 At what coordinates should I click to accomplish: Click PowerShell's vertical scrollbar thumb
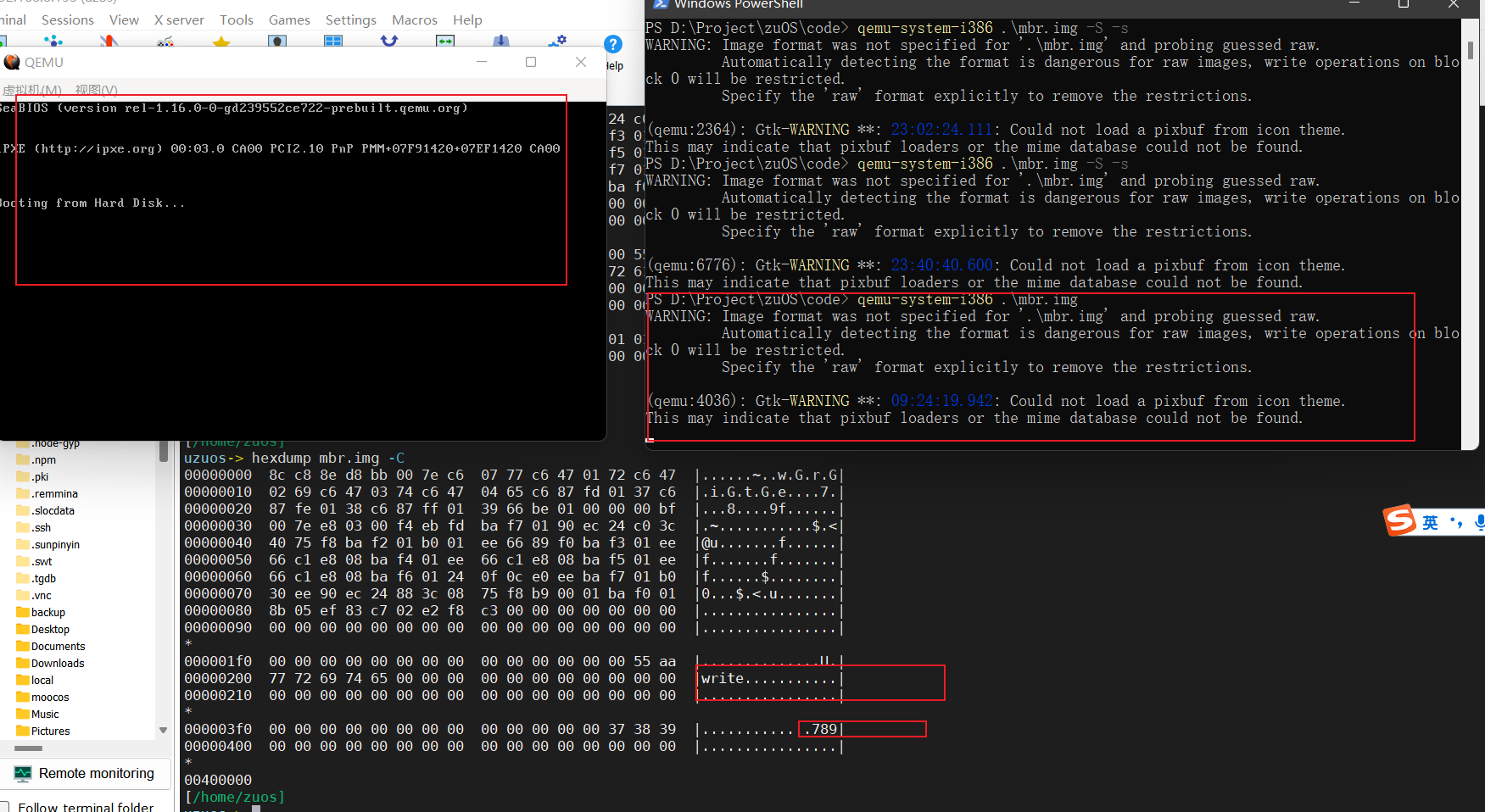(1470, 51)
